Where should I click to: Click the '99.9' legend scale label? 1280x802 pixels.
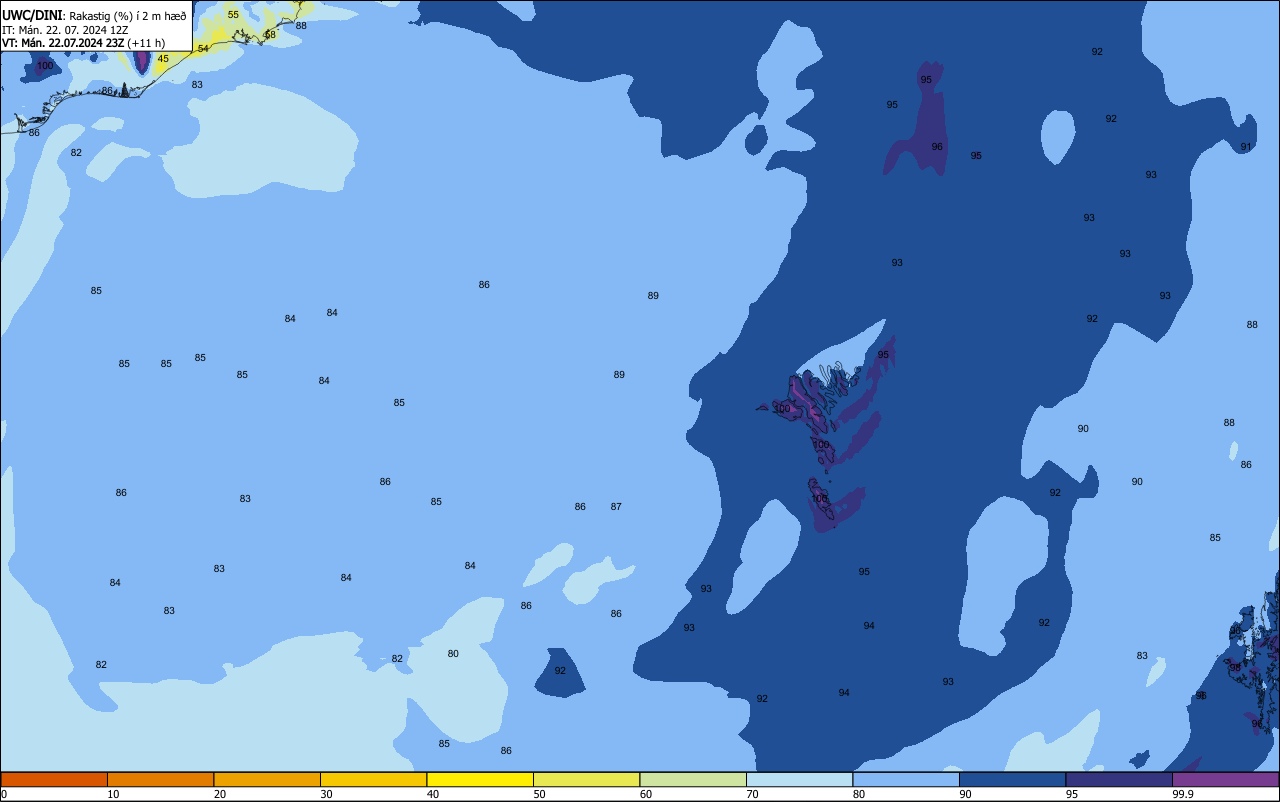click(1183, 794)
